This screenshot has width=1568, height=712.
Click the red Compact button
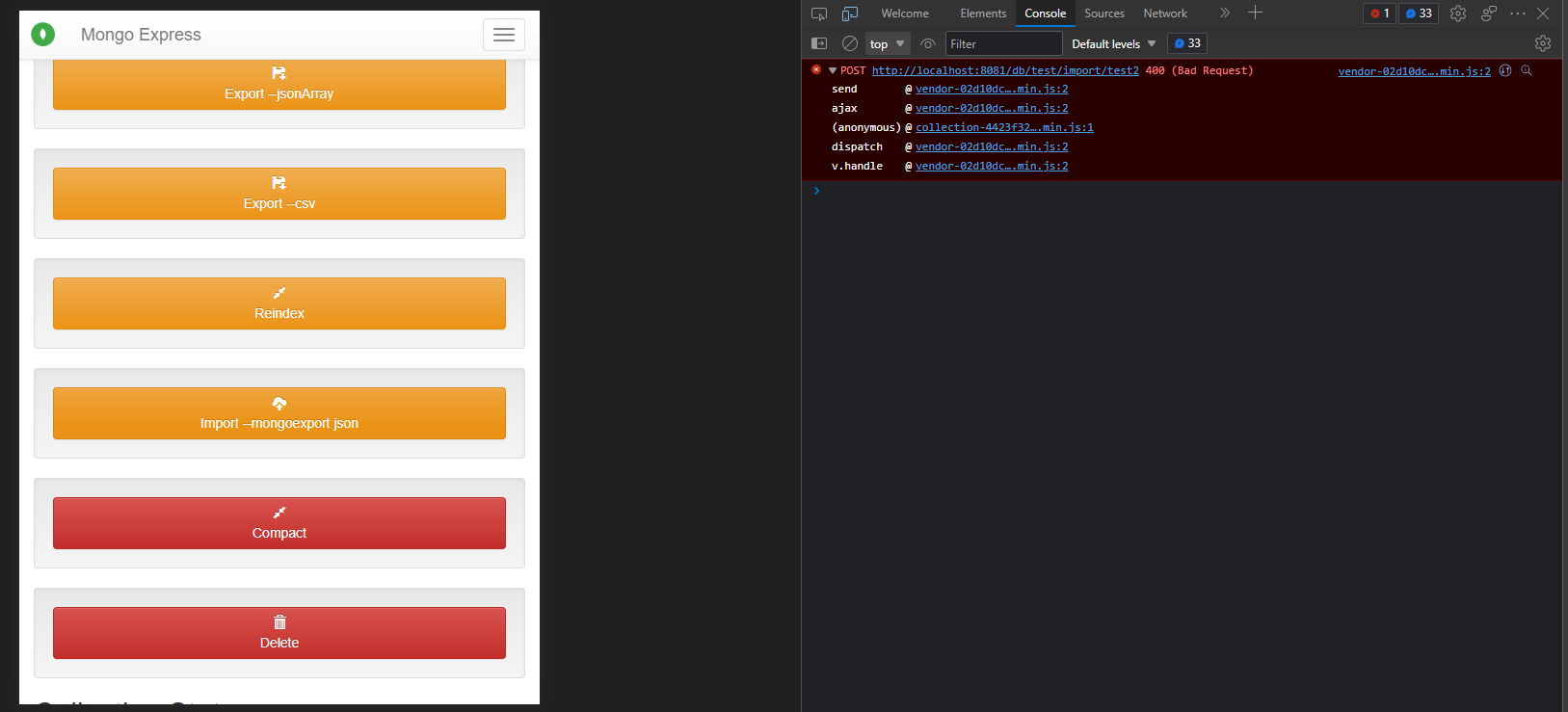tap(279, 523)
